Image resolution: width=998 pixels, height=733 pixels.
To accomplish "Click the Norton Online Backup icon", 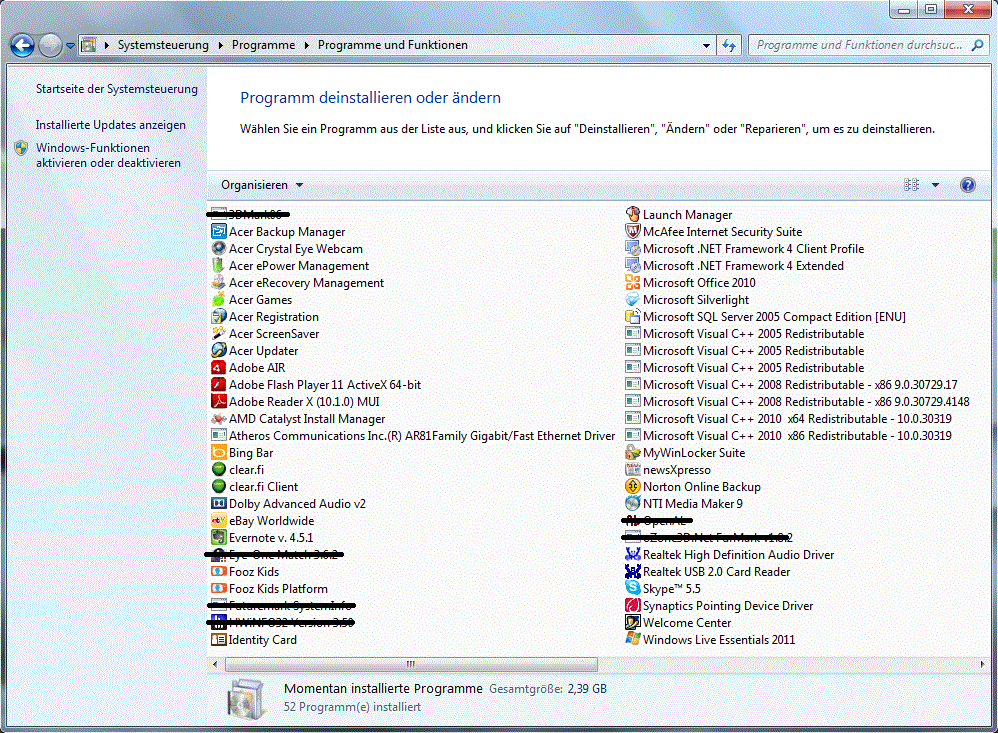I will [x=633, y=487].
